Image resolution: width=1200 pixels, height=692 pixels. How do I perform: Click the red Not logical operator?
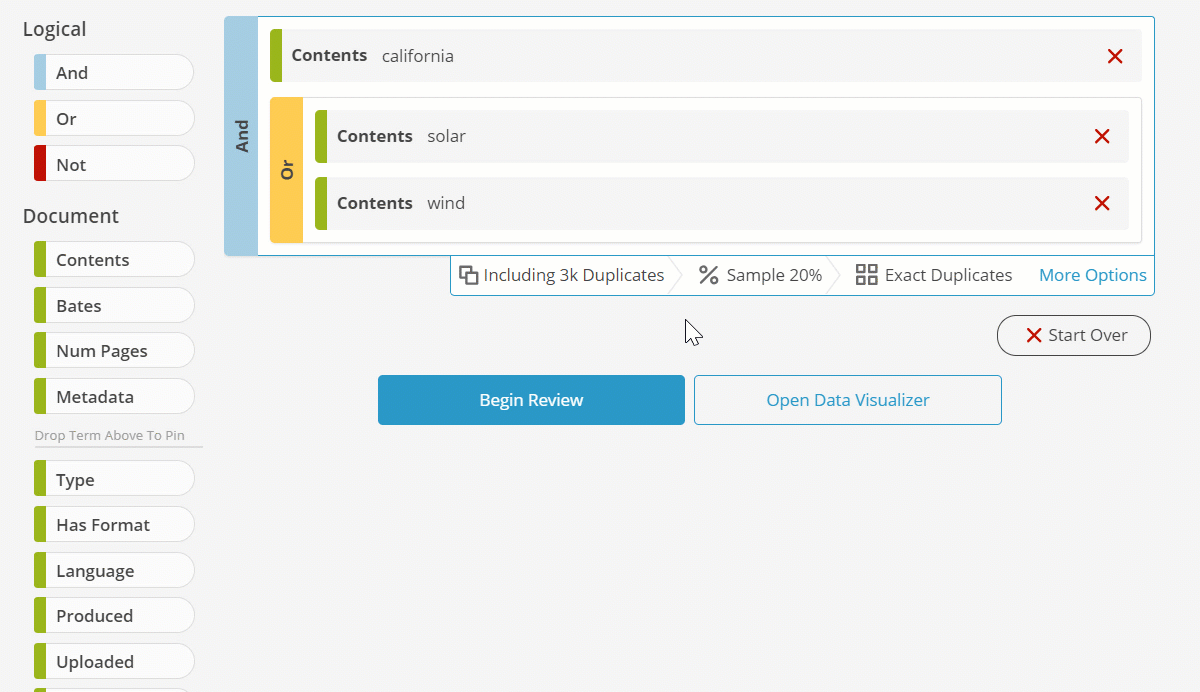71,165
